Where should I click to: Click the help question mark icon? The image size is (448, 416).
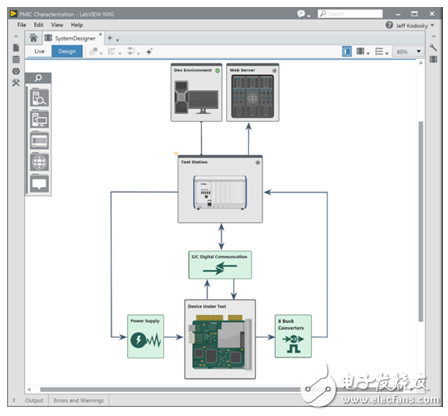(389, 25)
